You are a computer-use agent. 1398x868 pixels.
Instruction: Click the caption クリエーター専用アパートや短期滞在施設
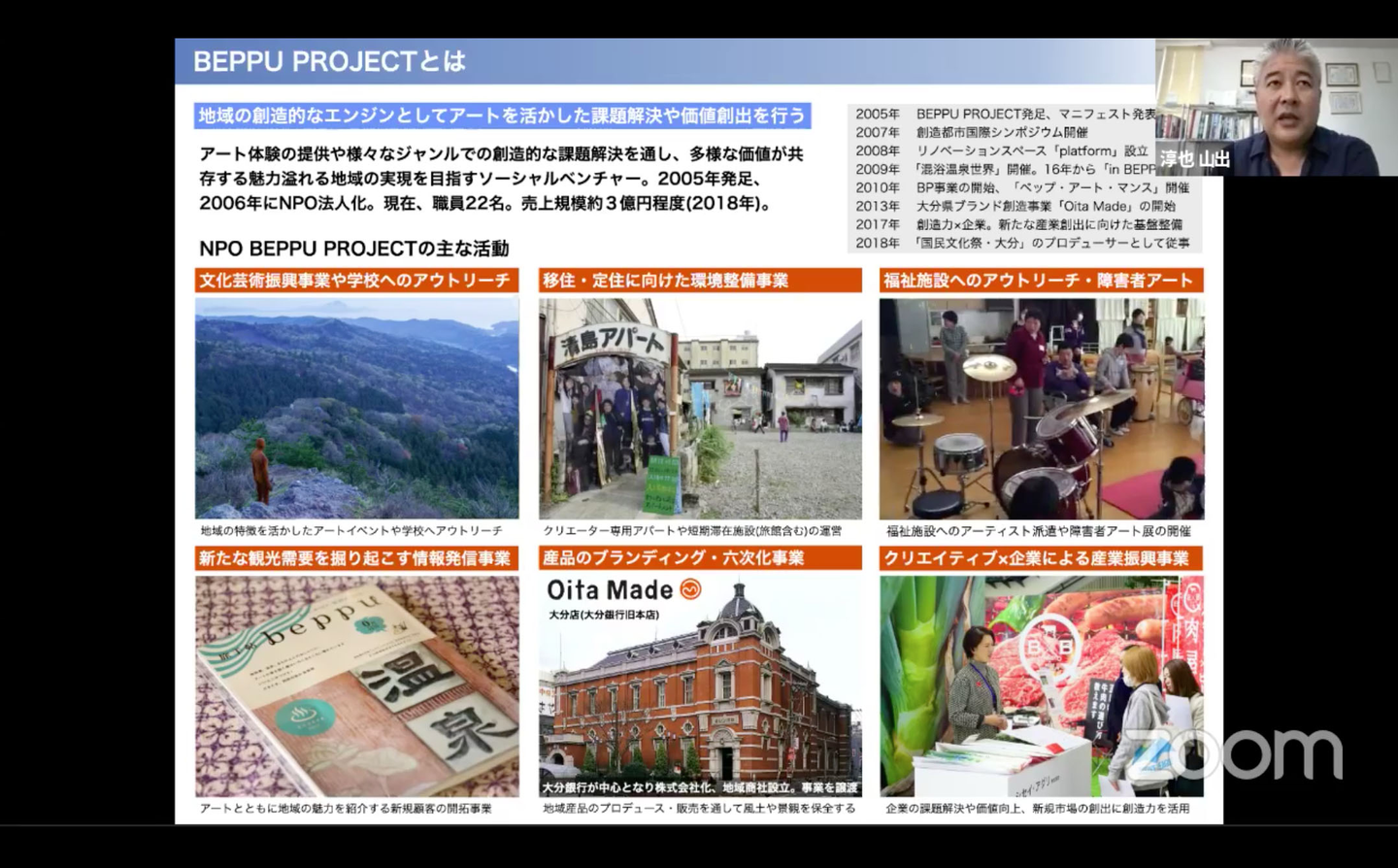[x=692, y=531]
